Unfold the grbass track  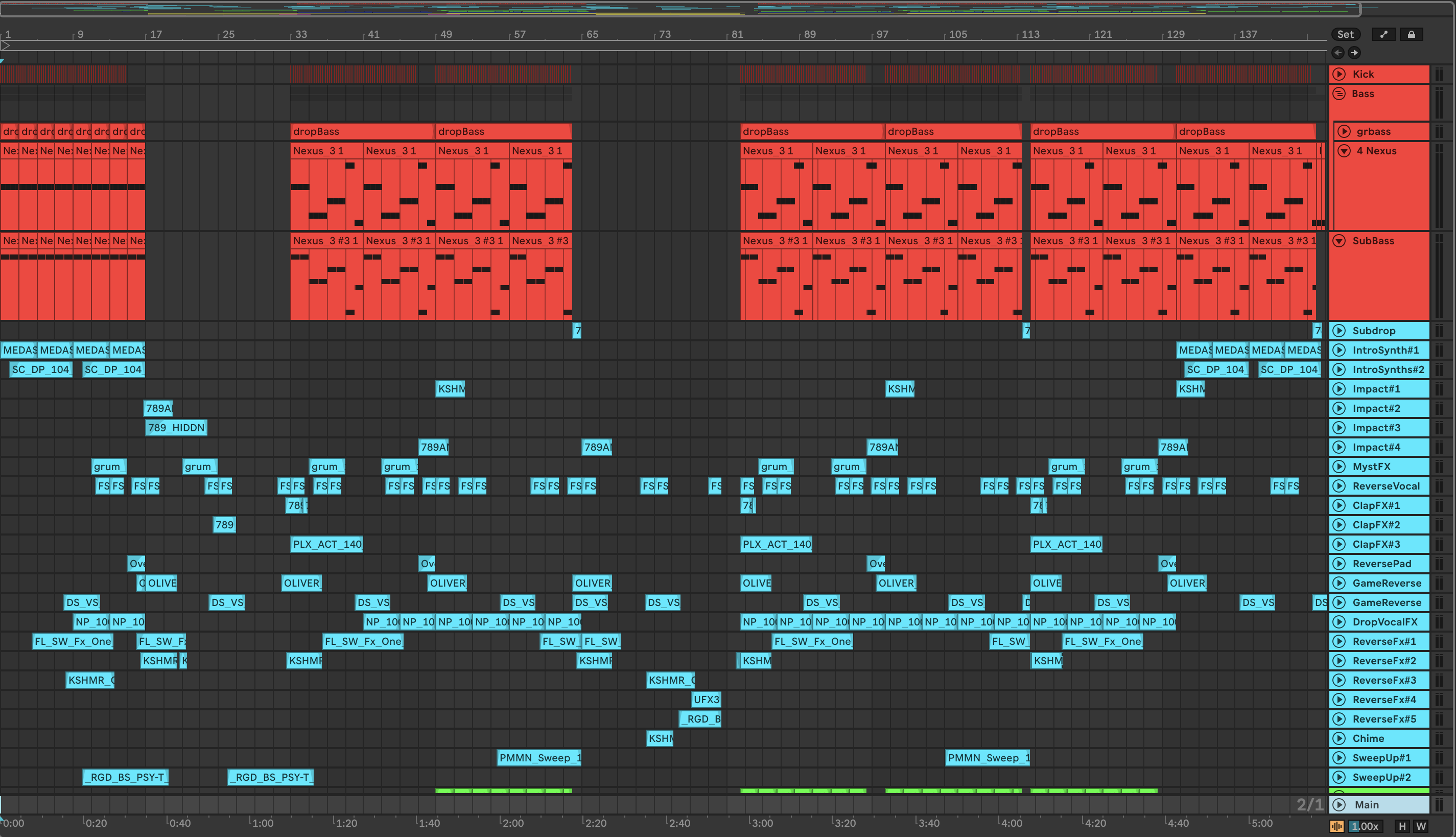click(x=1344, y=132)
